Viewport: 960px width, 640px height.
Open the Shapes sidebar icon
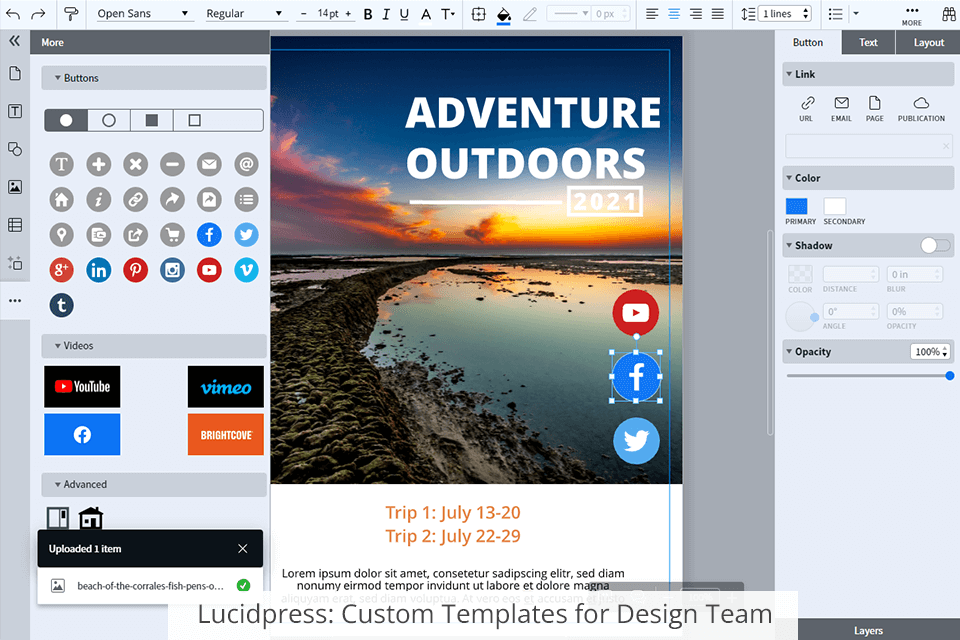(x=15, y=149)
